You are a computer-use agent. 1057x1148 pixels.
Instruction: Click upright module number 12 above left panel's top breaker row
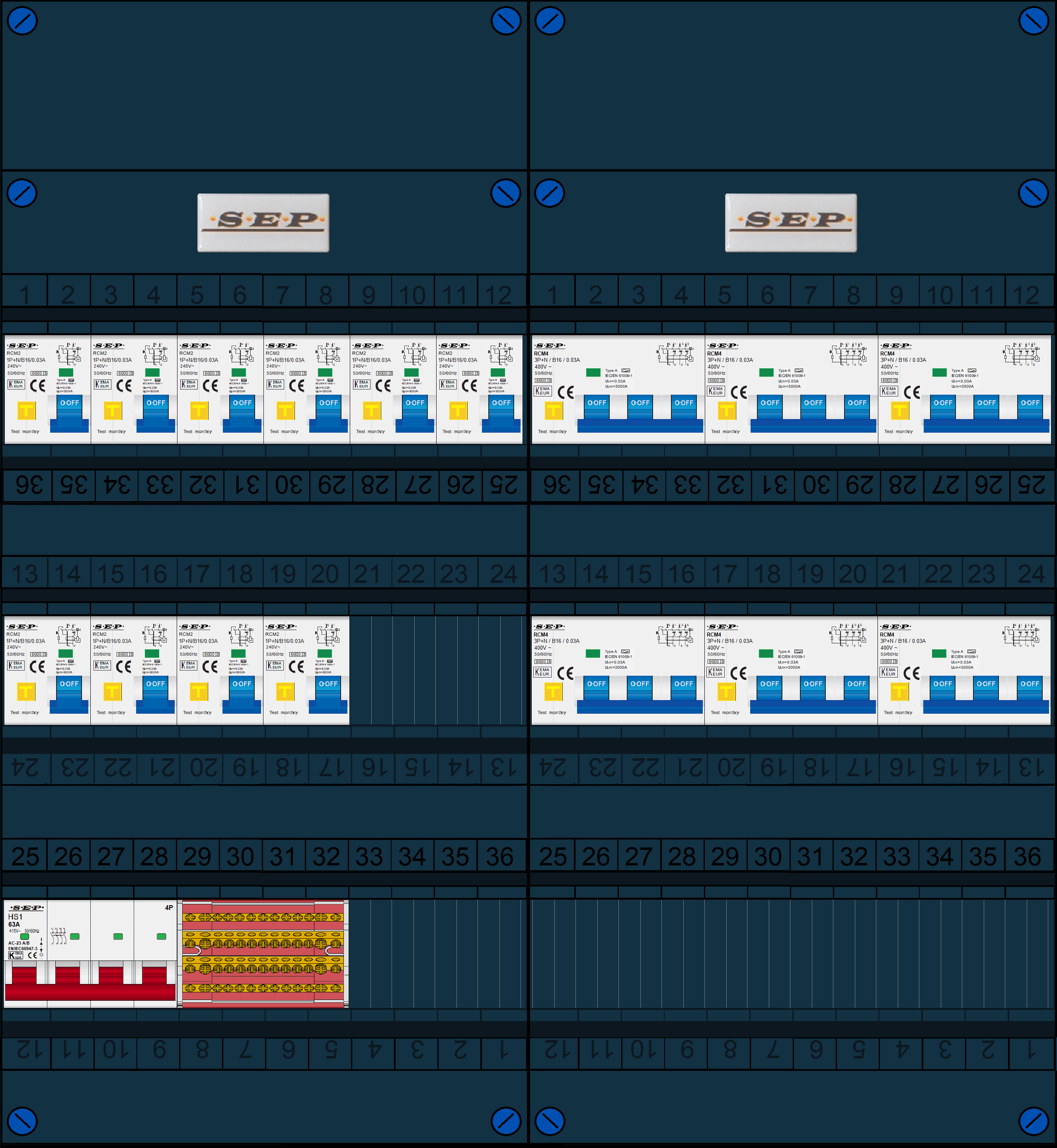[x=498, y=295]
